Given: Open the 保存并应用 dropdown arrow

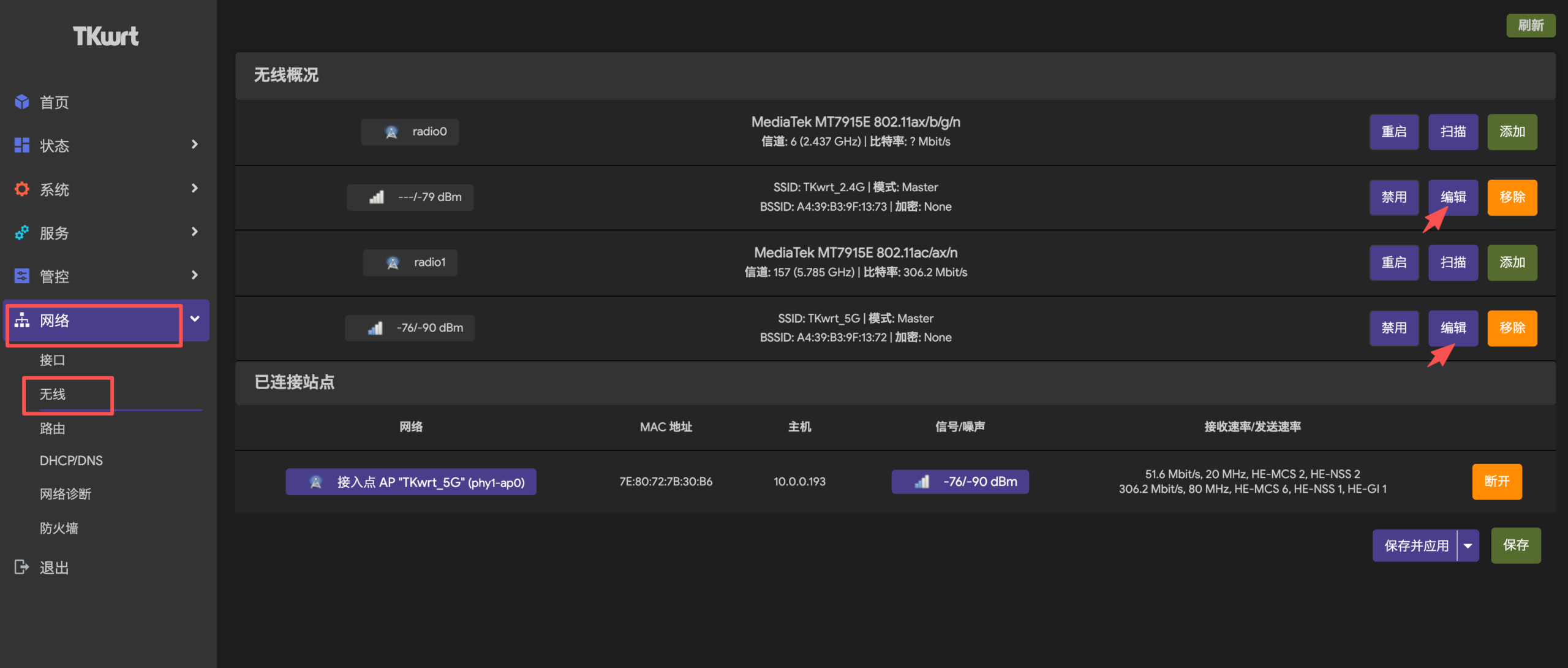Looking at the screenshot, I should (1467, 545).
